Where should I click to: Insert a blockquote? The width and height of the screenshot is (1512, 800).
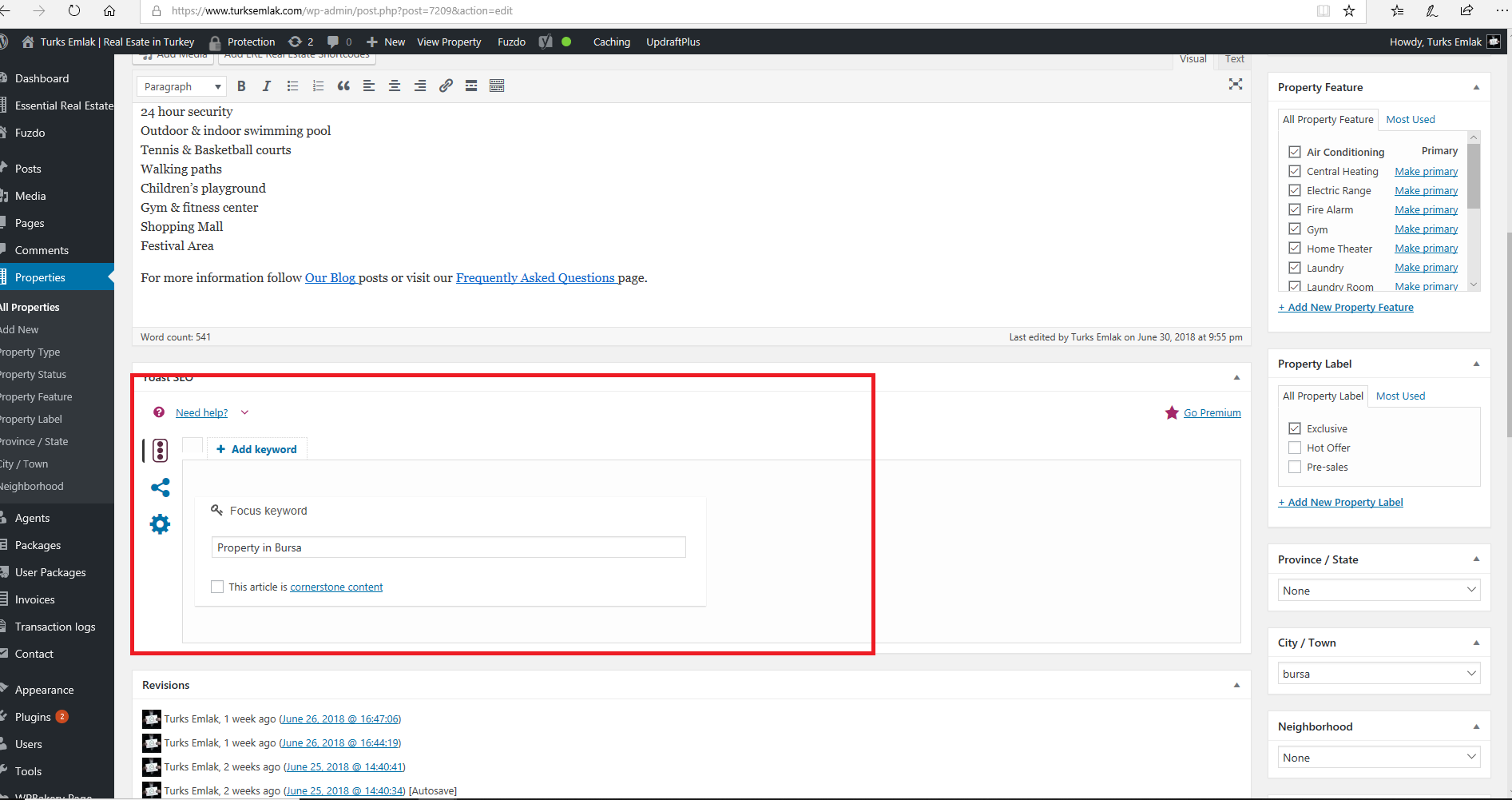pos(343,86)
